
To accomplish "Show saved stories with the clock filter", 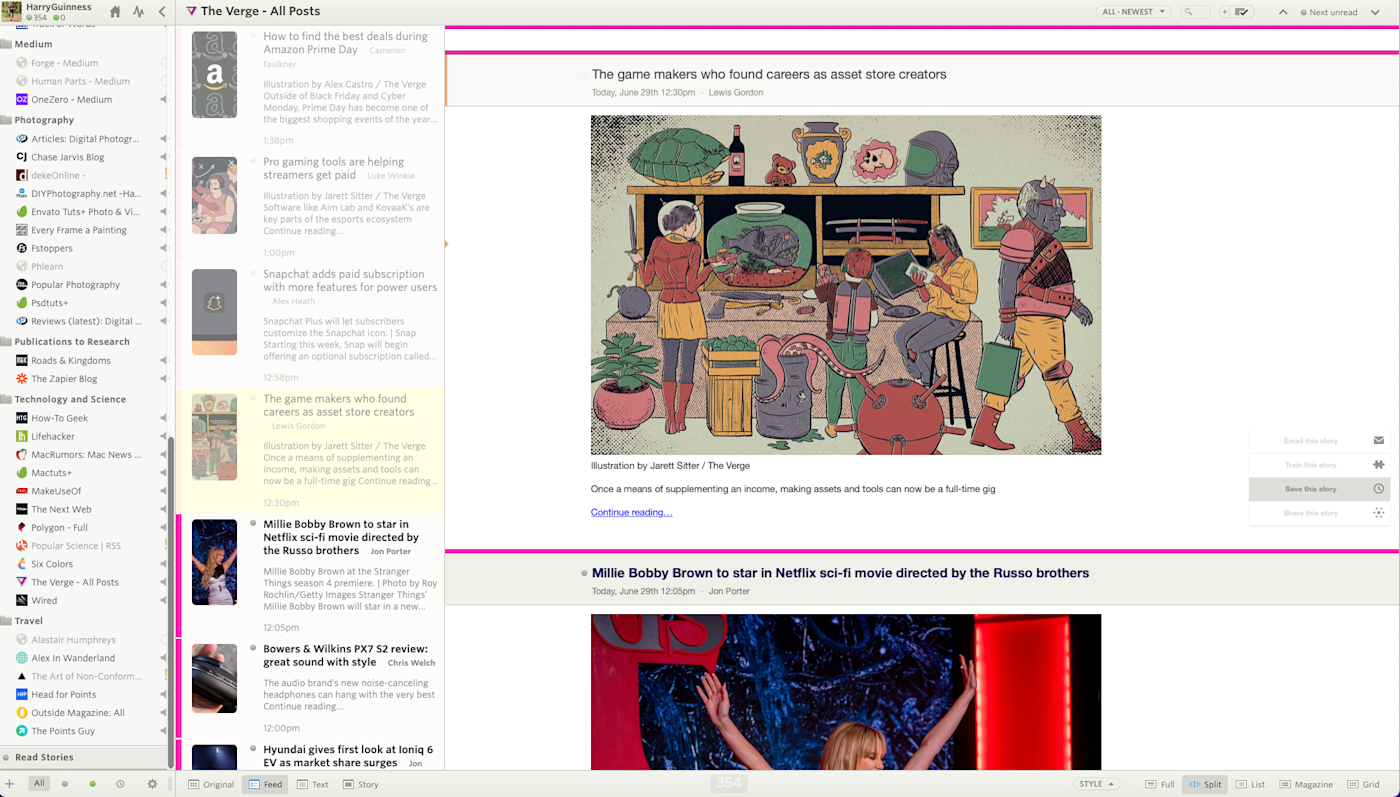I will click(x=120, y=784).
